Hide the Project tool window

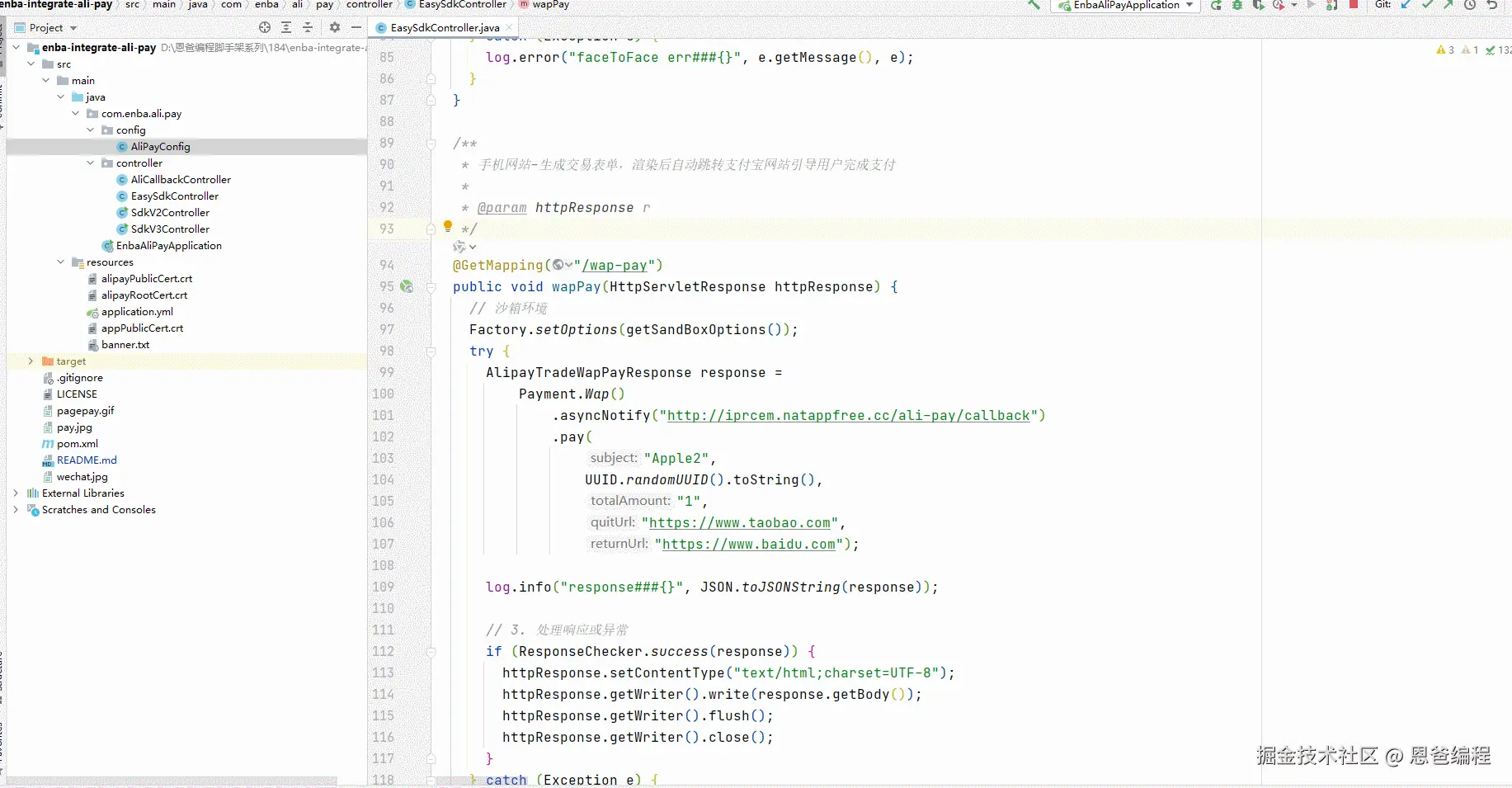(x=356, y=27)
